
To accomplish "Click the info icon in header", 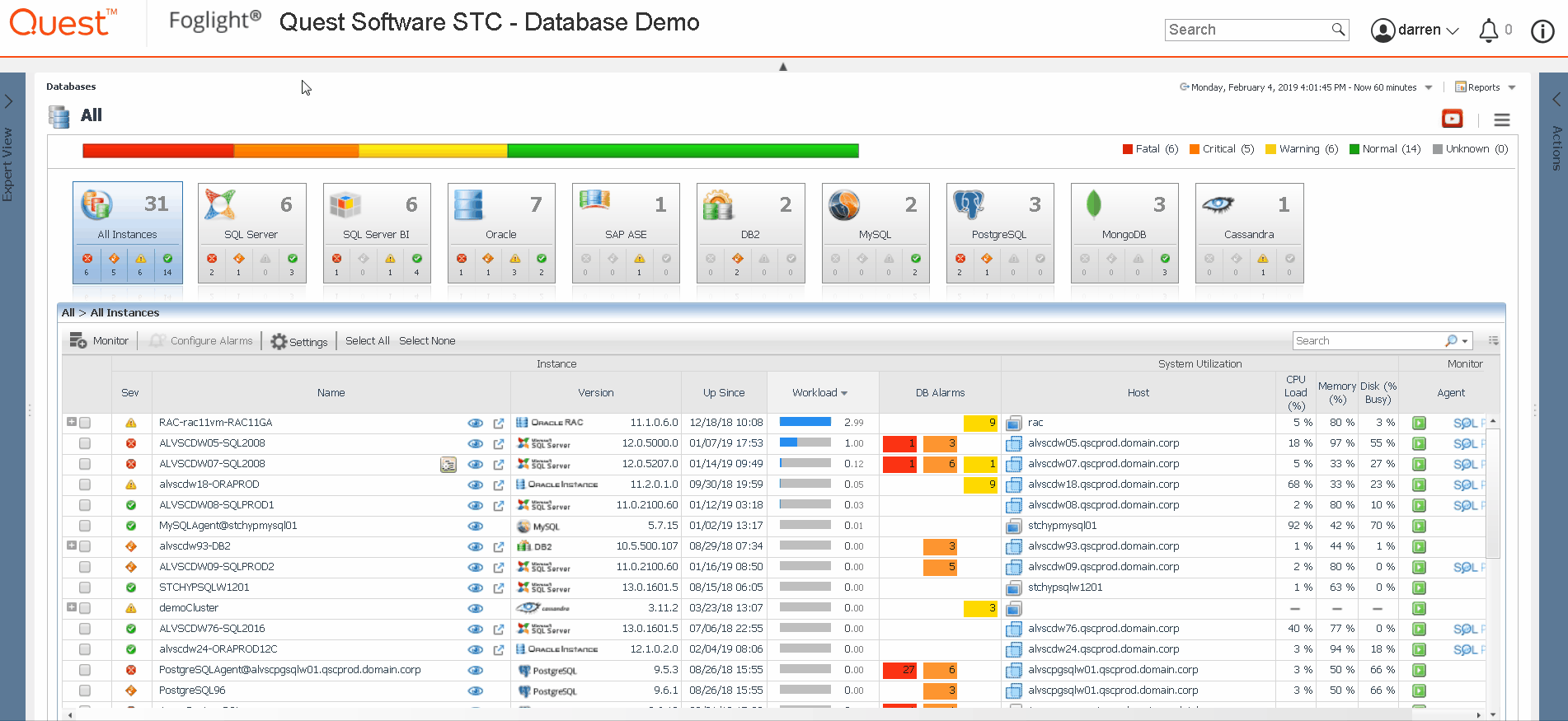I will pos(1542,30).
